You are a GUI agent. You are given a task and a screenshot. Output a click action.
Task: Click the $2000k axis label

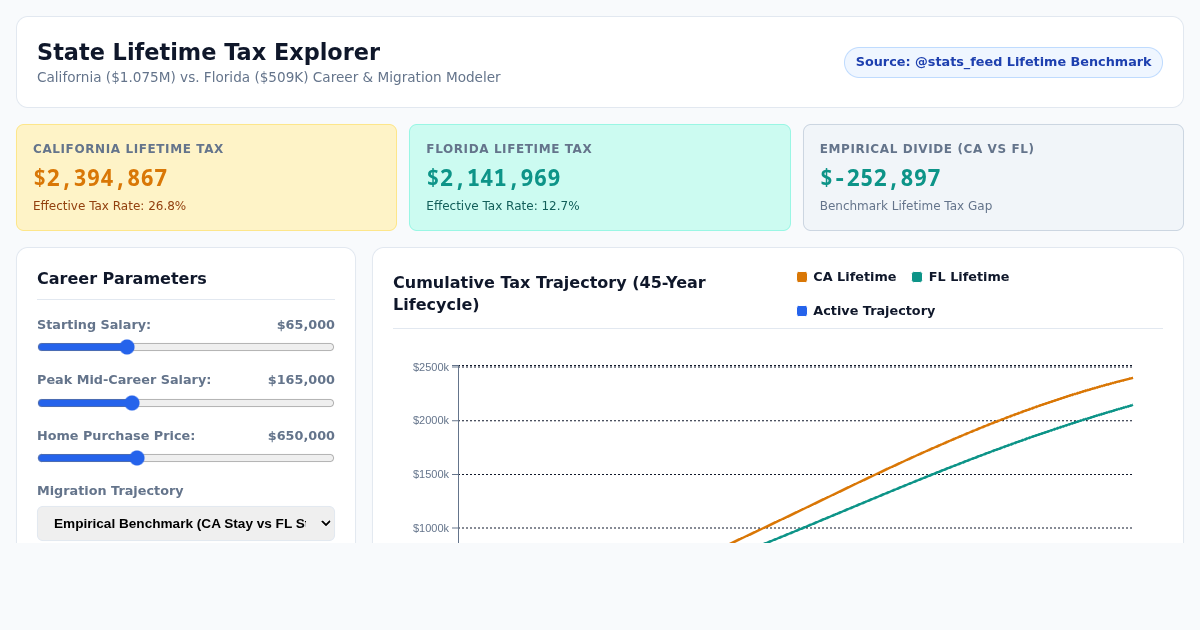click(x=431, y=420)
